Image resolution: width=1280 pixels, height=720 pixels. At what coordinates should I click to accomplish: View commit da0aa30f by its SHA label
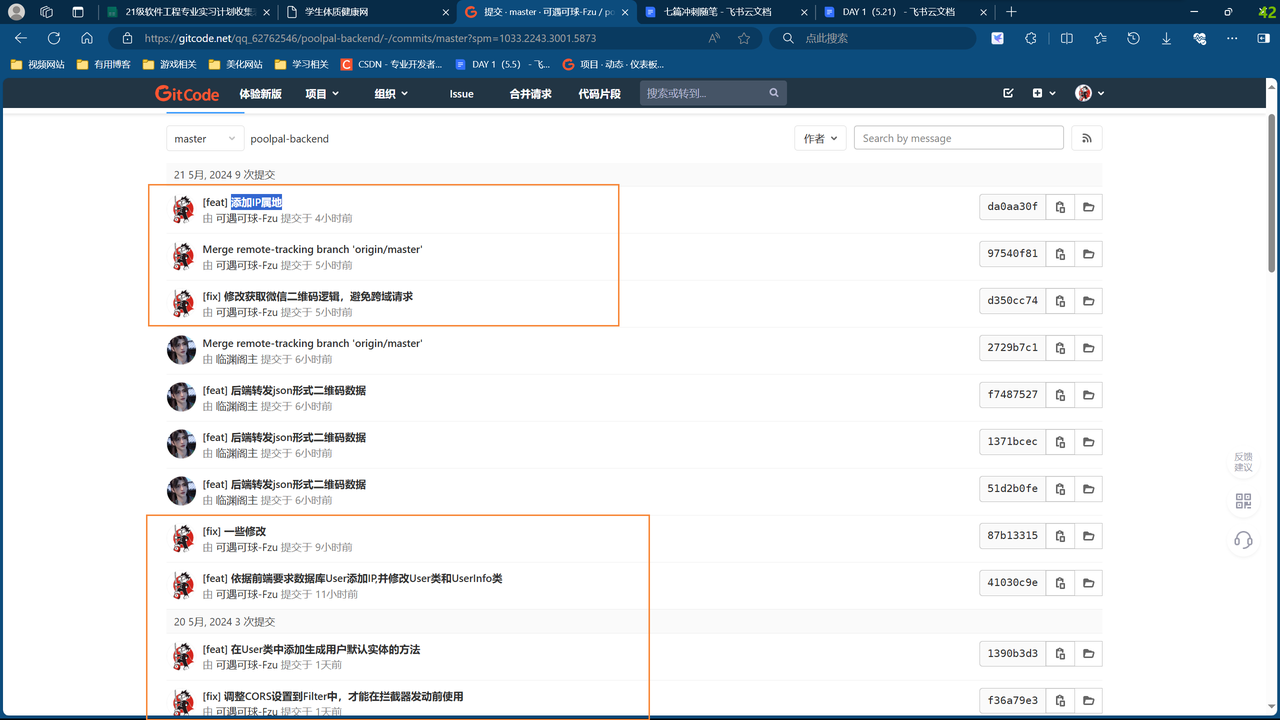coord(1012,207)
